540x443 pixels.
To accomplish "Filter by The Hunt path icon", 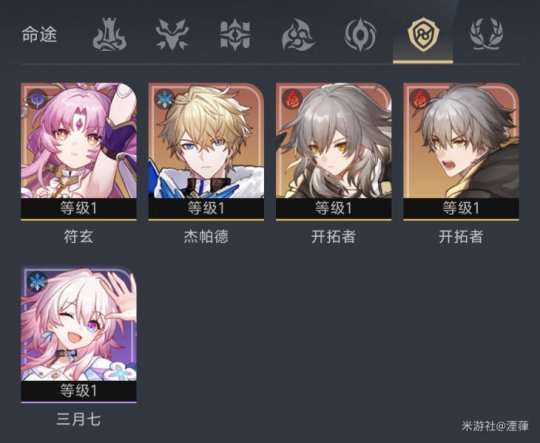I will 172,34.
